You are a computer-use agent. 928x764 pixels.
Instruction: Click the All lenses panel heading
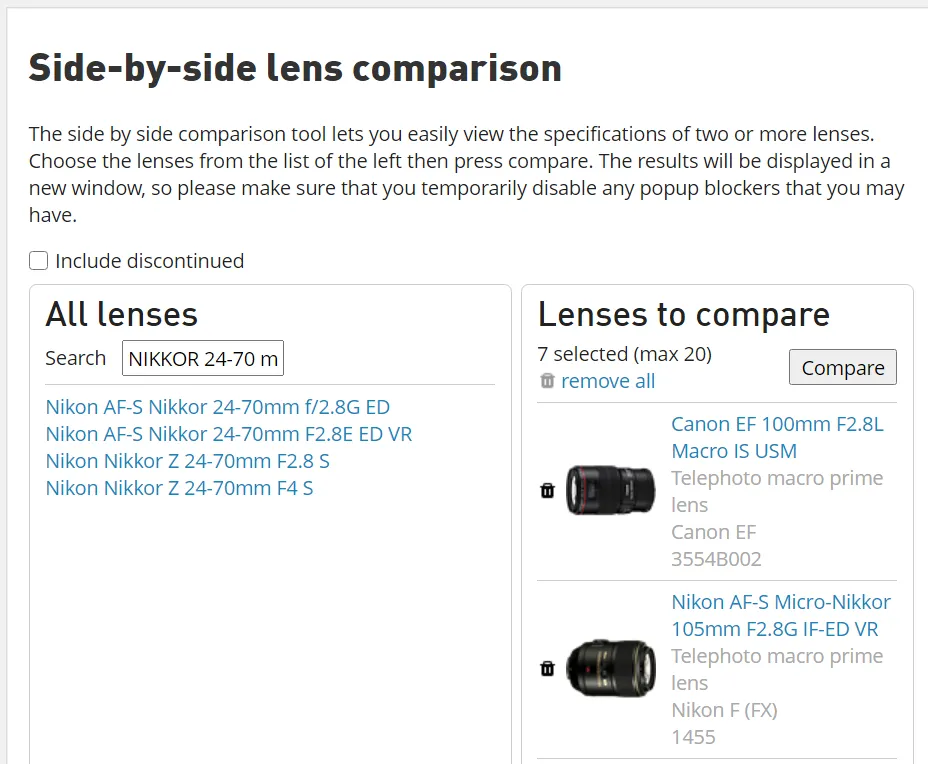coord(121,314)
